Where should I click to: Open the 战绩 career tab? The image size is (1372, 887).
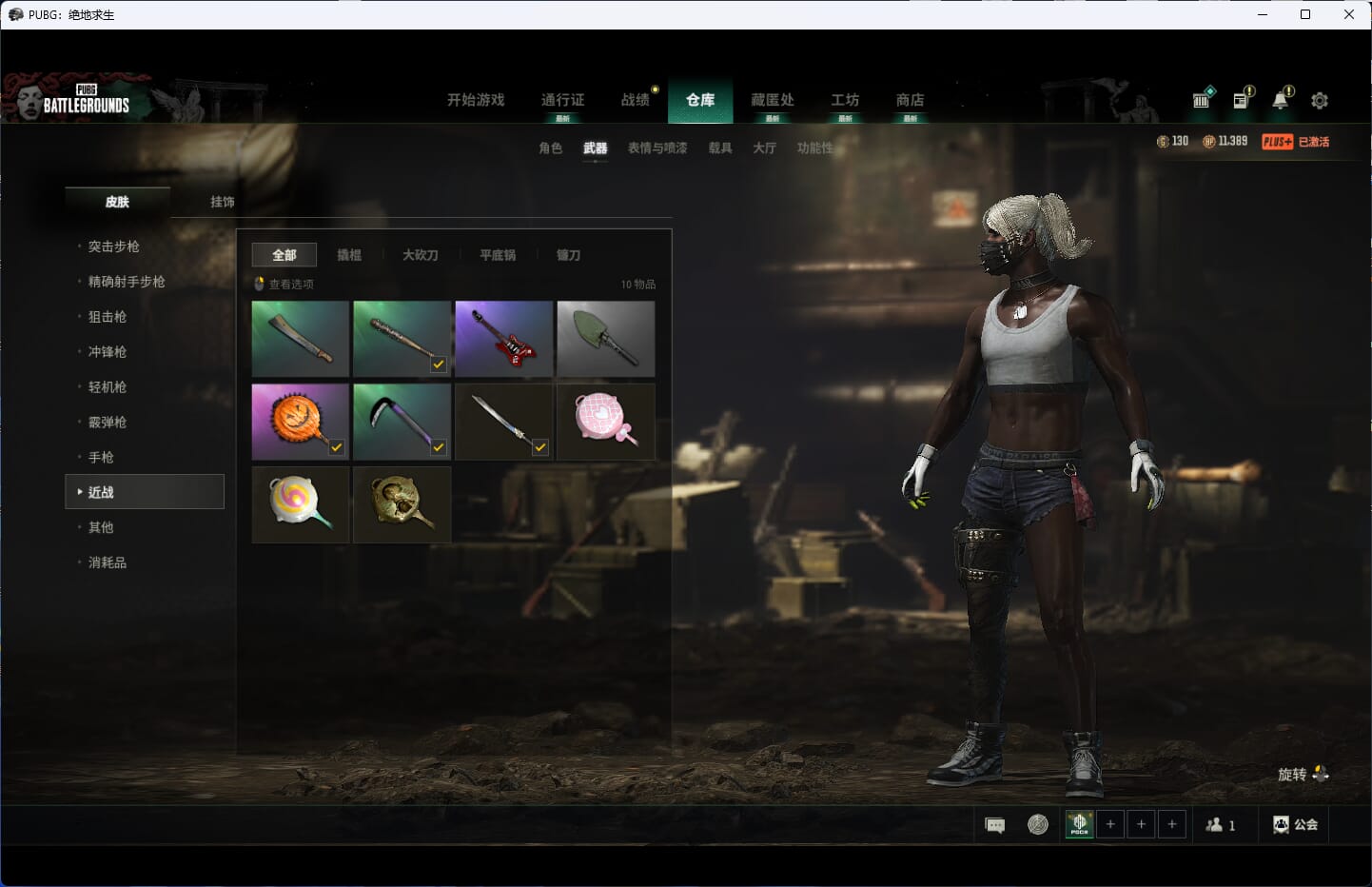point(636,100)
